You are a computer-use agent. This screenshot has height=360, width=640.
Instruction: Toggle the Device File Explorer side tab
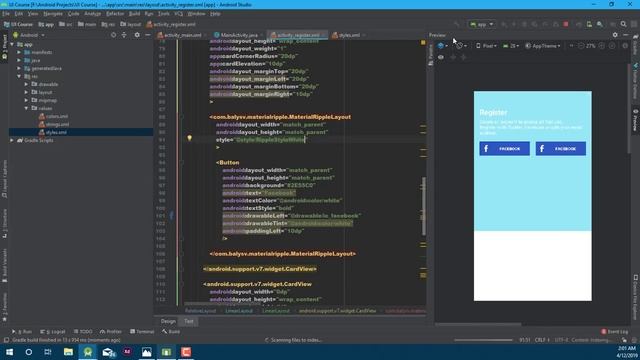tap(636, 297)
